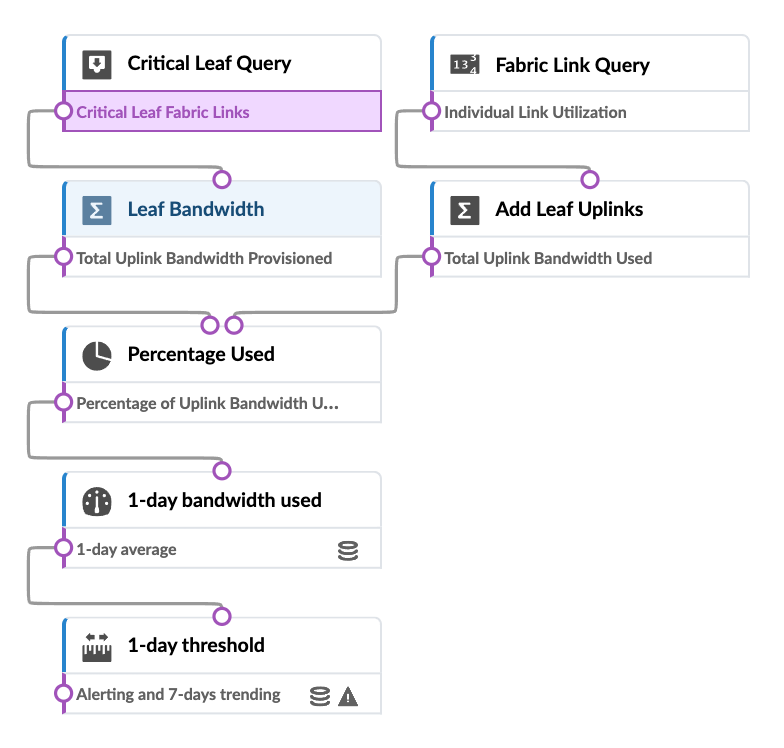
Task: Click the database icon on 1-day average
Action: coord(348,550)
